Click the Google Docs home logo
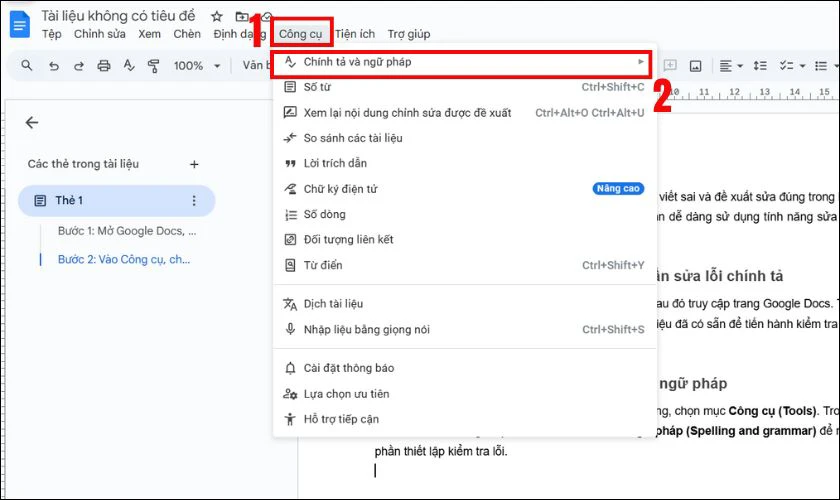Viewport: 840px width, 500px height. [20, 24]
